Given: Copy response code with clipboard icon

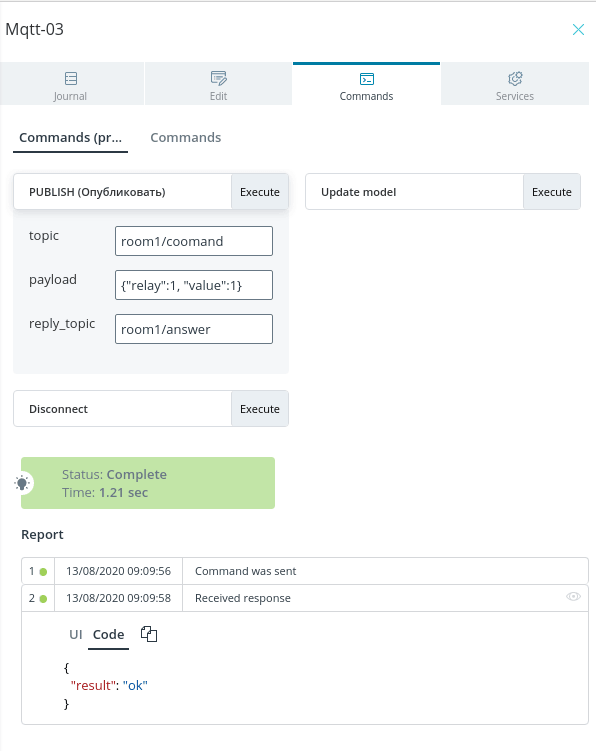Looking at the screenshot, I should pyautogui.click(x=149, y=634).
